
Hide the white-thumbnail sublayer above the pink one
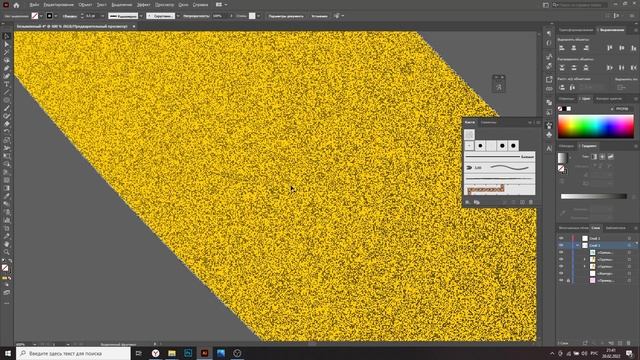click(x=562, y=273)
